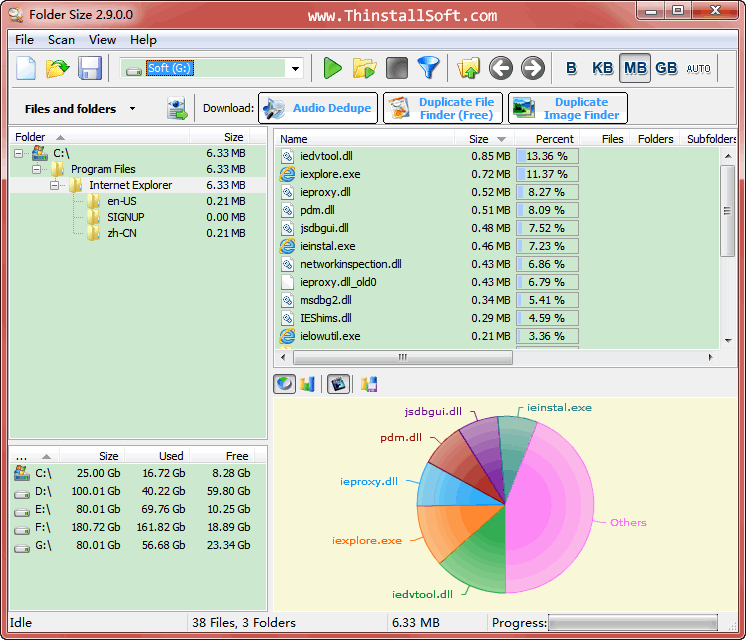This screenshot has width=746, height=640.
Task: Toggle the chart animation film icon
Action: click(338, 384)
